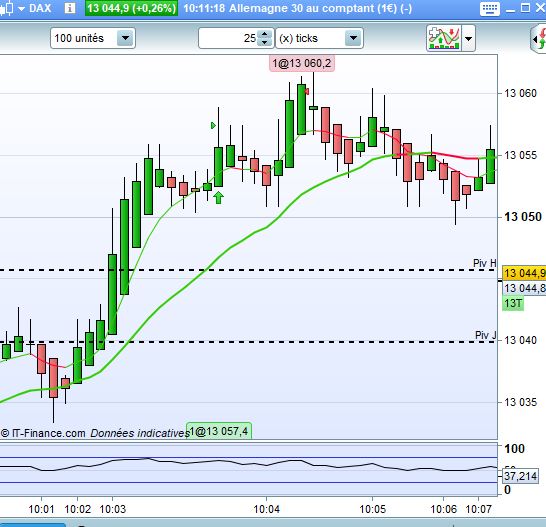Click the 13 044,8 price tag
Screen dimensions: 546x527
point(524,288)
